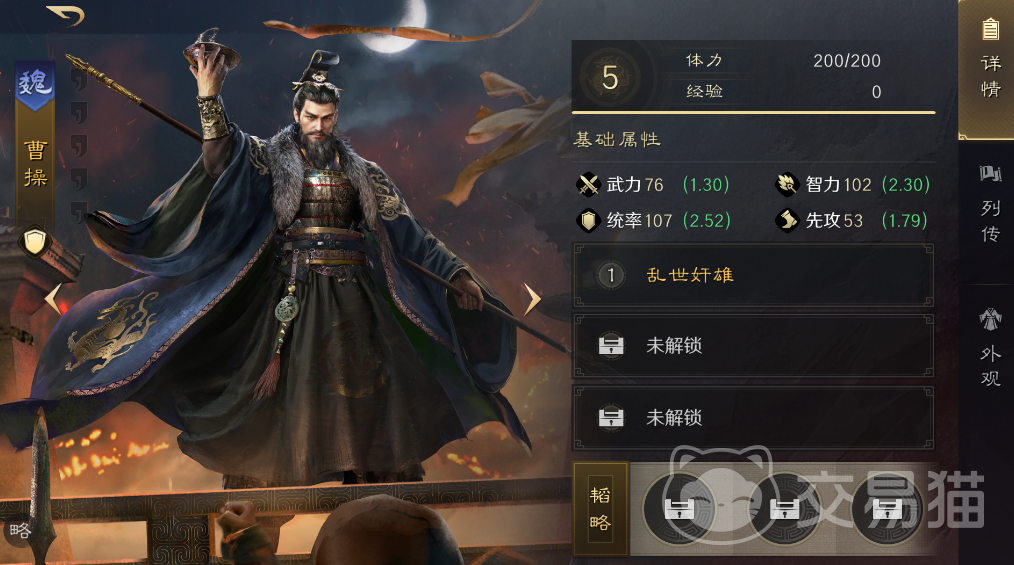Image resolution: width=1014 pixels, height=565 pixels.
Task: Switch to next general with right arrow
Action: [x=532, y=299]
